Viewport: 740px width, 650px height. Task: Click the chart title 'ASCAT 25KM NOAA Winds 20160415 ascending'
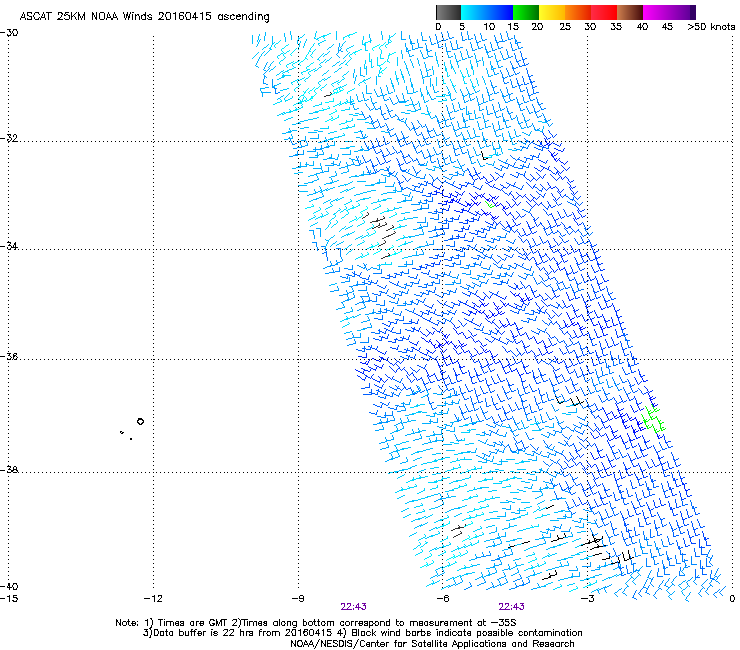[144, 17]
